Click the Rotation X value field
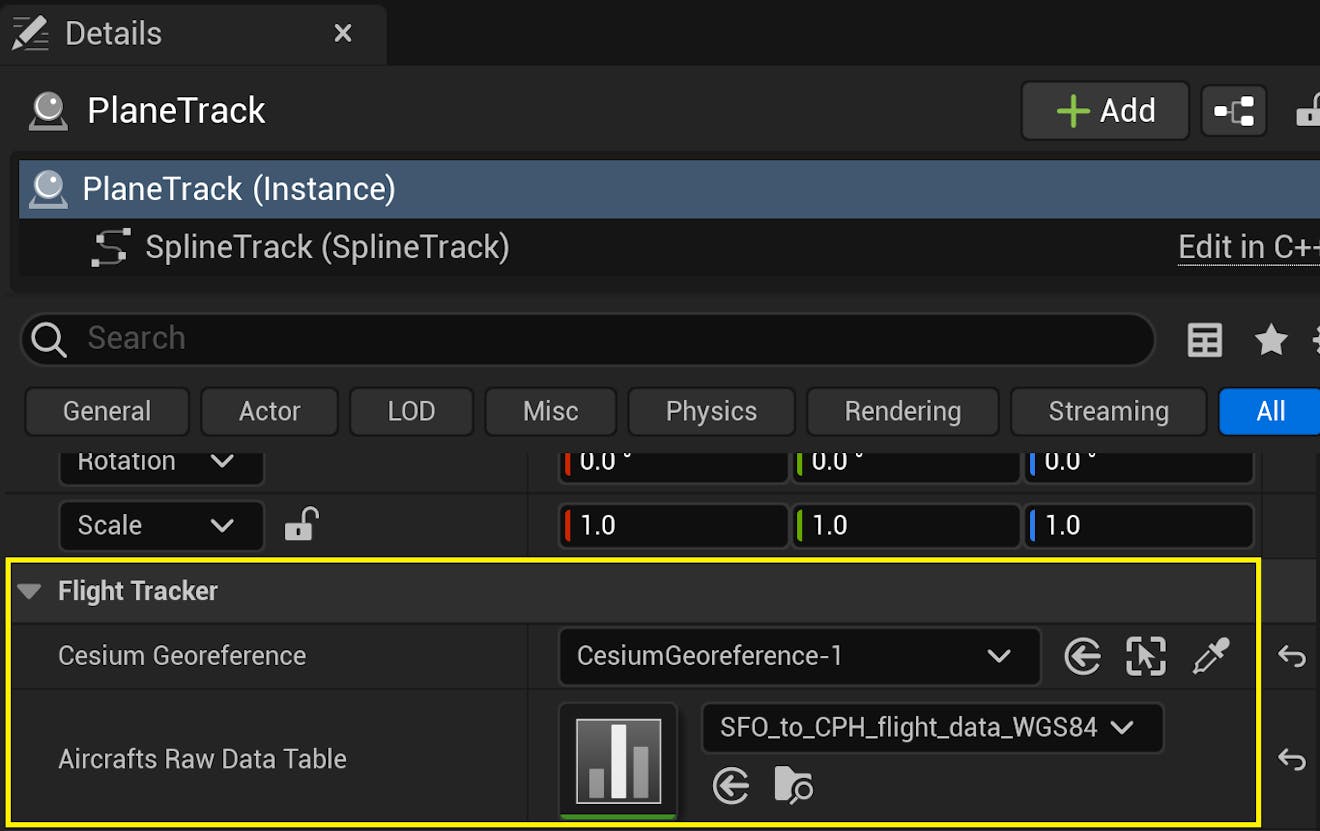 [674, 465]
